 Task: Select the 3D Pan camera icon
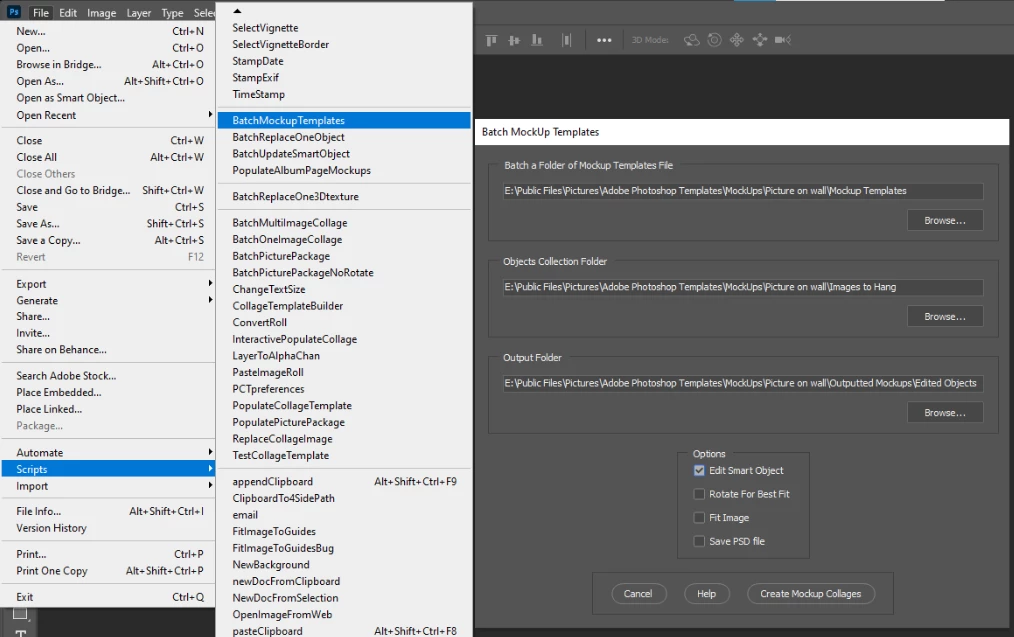point(737,40)
